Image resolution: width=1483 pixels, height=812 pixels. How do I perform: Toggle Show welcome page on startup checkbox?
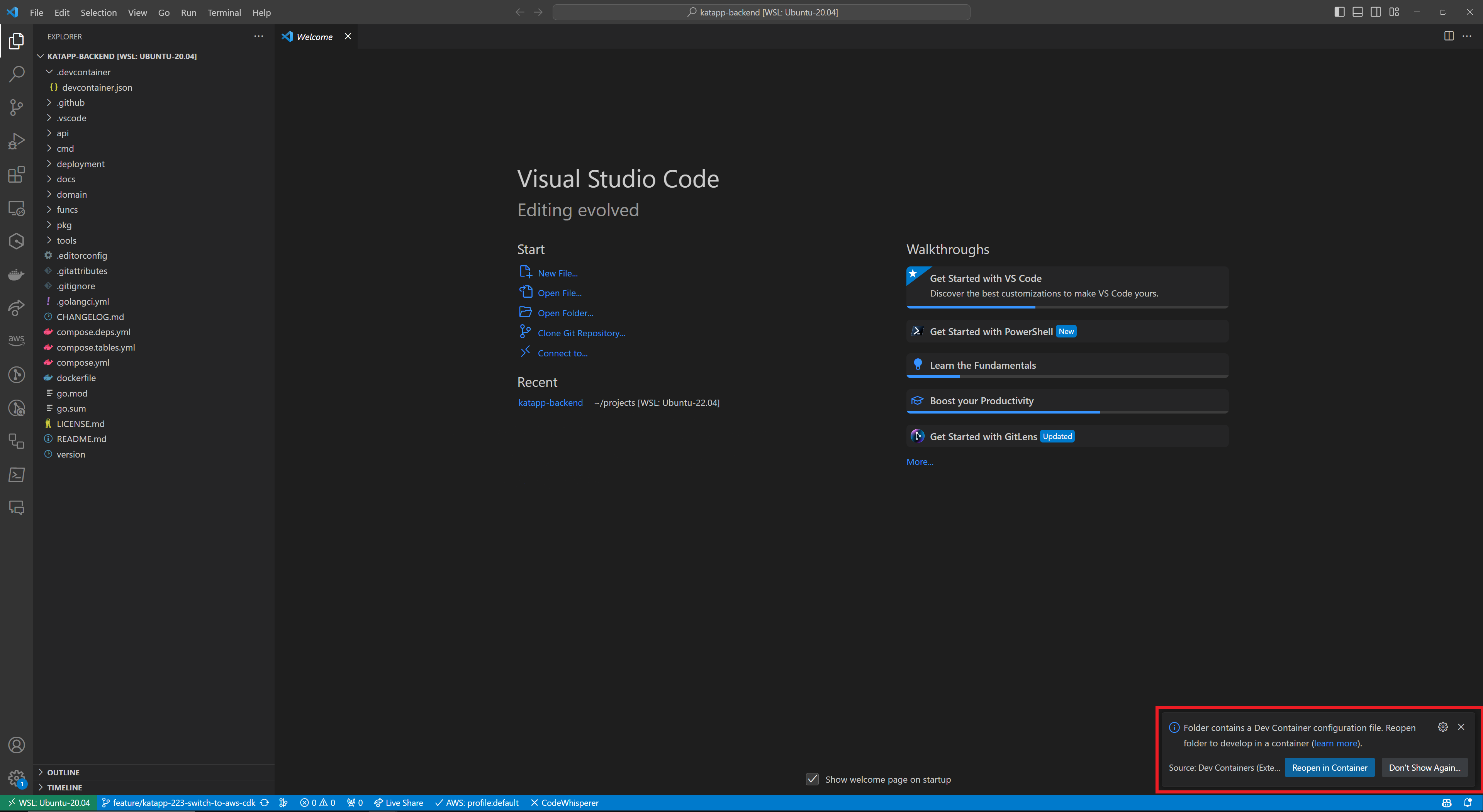pos(812,779)
